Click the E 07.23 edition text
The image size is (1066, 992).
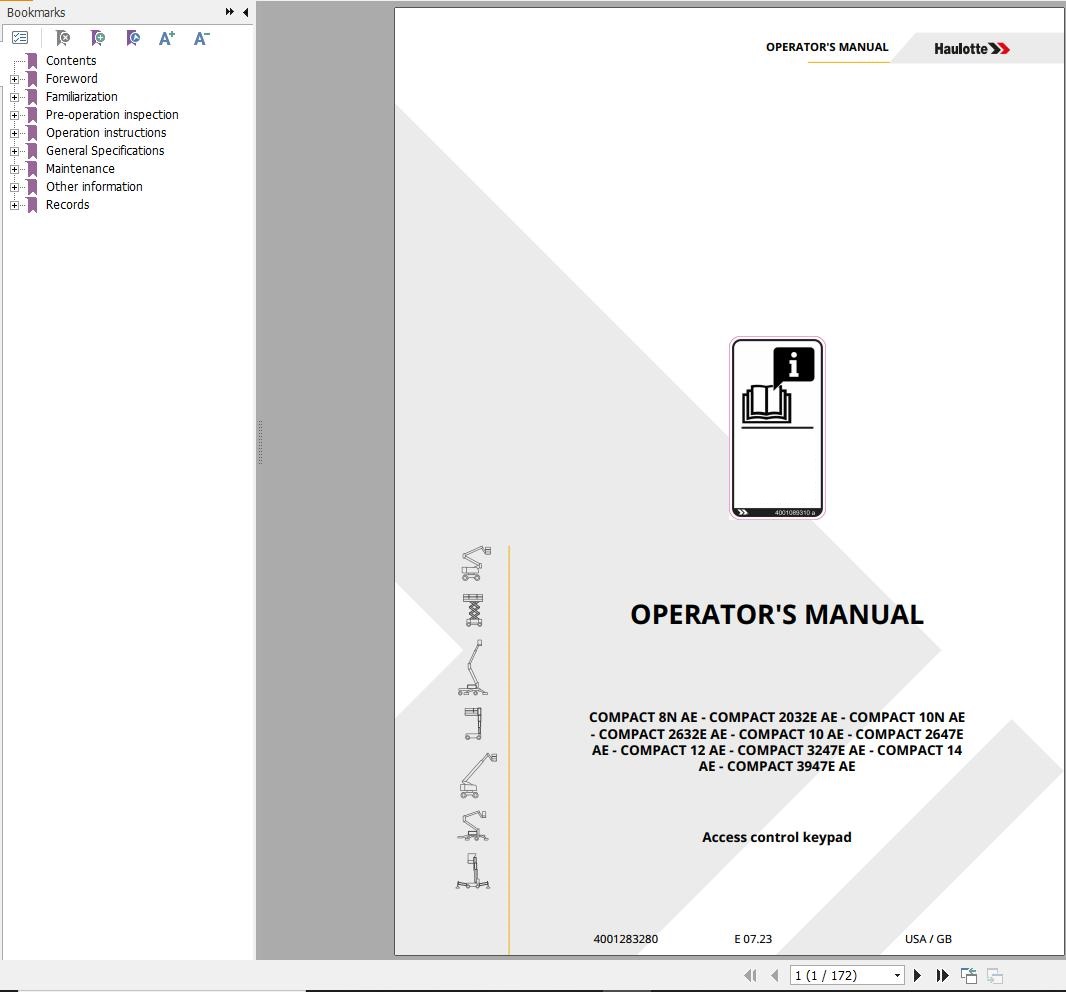(753, 939)
